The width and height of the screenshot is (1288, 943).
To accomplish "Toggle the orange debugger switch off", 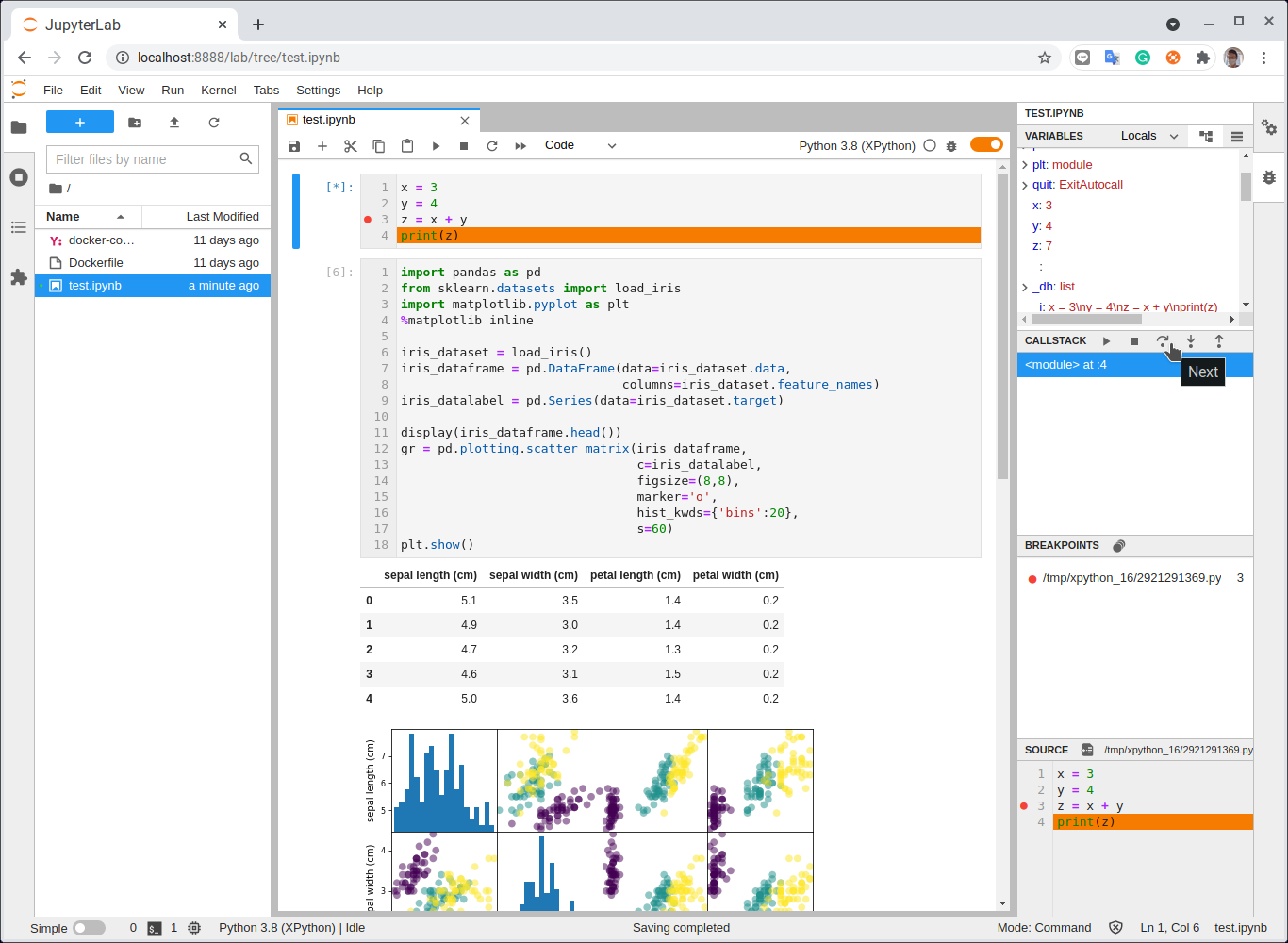I will tap(986, 144).
